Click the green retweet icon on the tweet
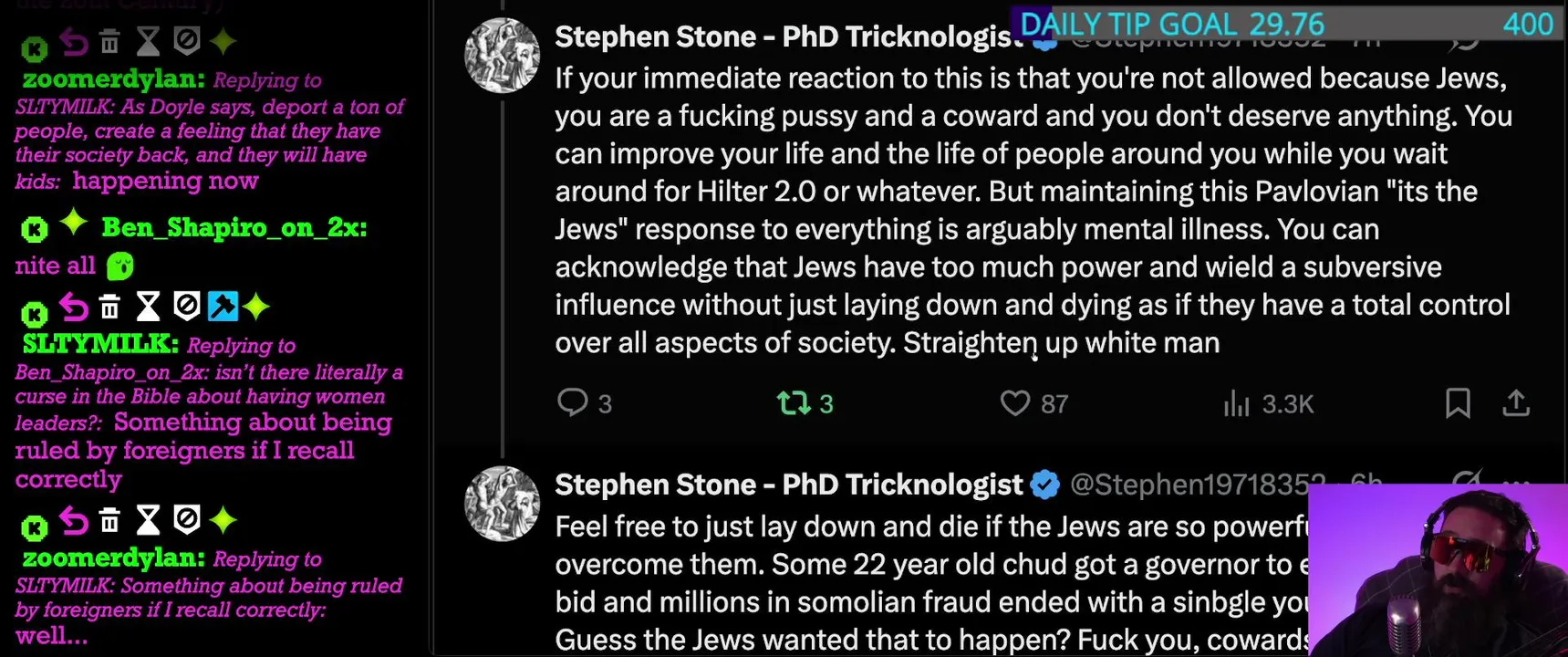This screenshot has height=657, width=1568. (x=793, y=402)
